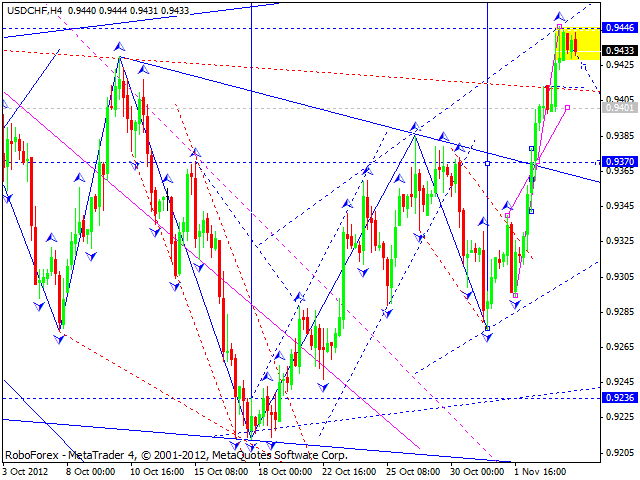Click the 0.9236 blue price level label

tap(620, 398)
